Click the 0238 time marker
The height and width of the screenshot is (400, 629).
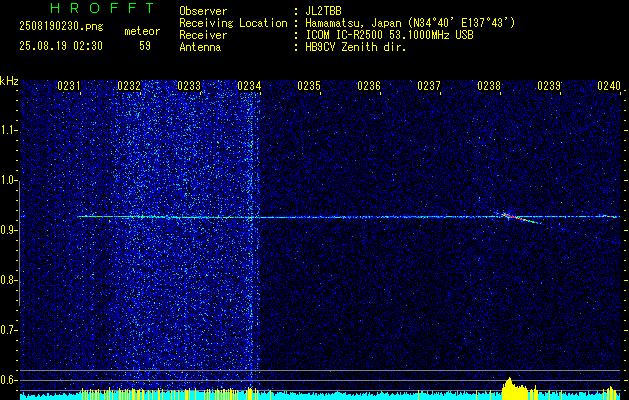(x=489, y=86)
